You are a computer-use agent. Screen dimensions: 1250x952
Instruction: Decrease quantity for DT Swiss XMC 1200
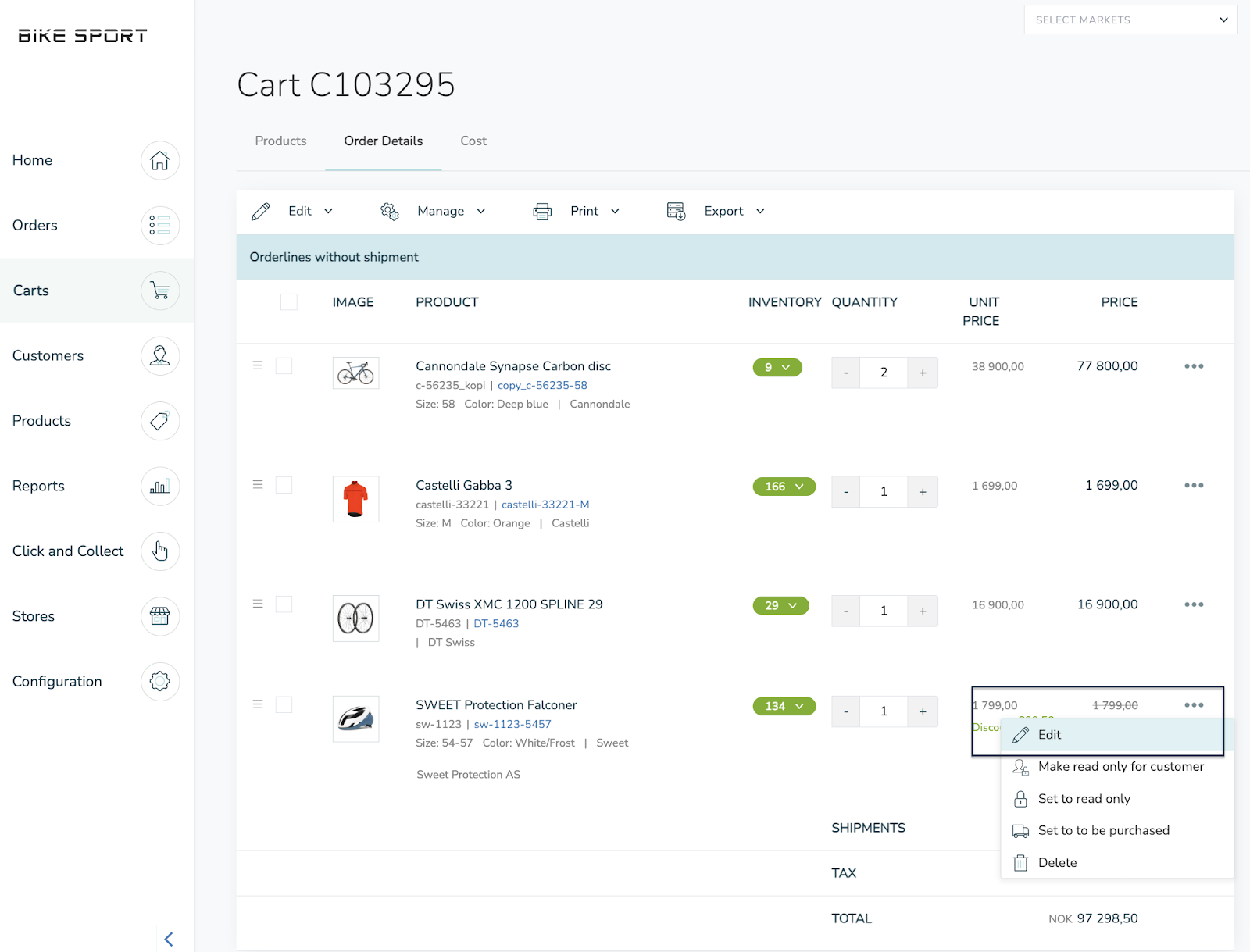[x=846, y=611]
